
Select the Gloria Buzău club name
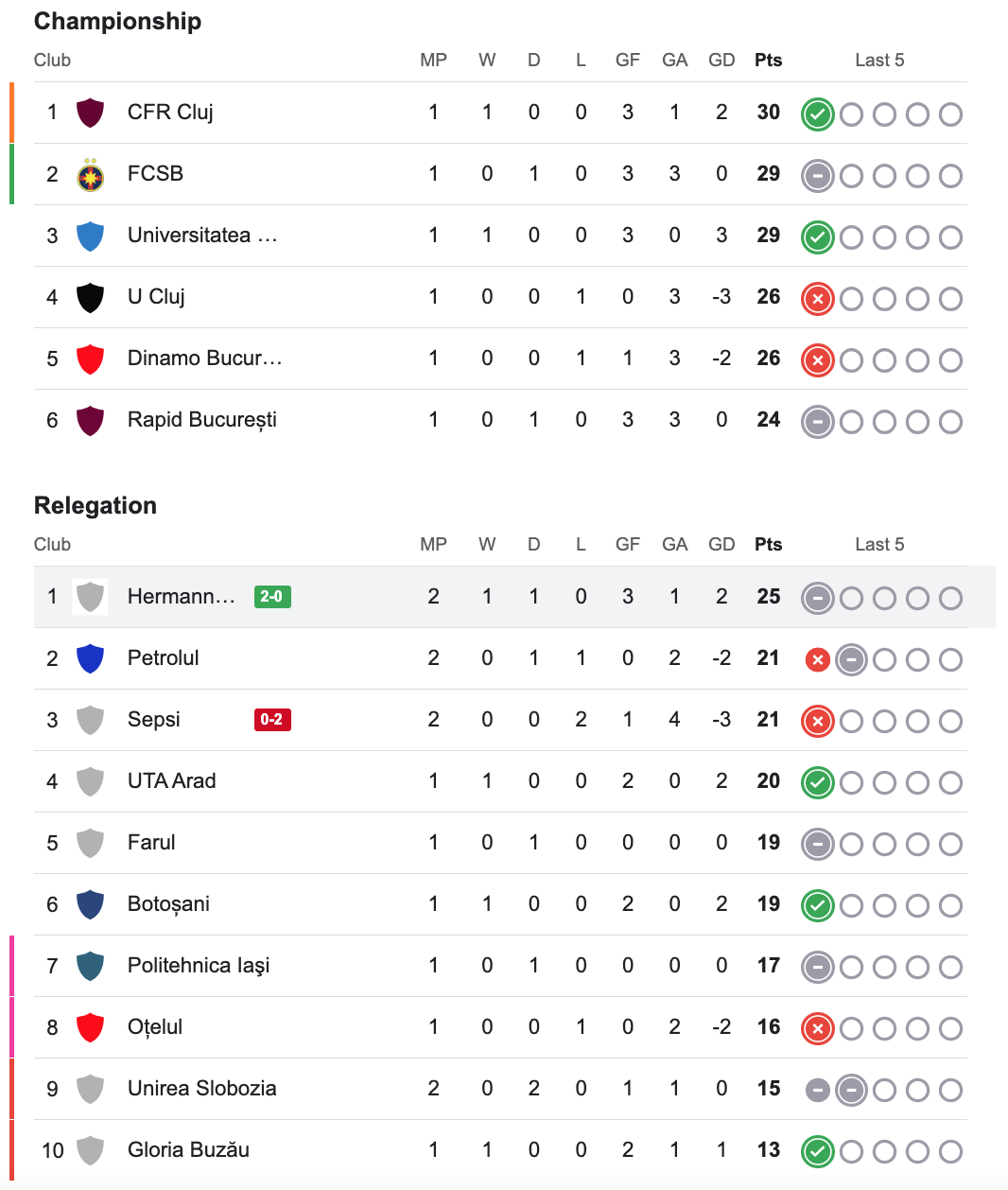click(x=189, y=1150)
